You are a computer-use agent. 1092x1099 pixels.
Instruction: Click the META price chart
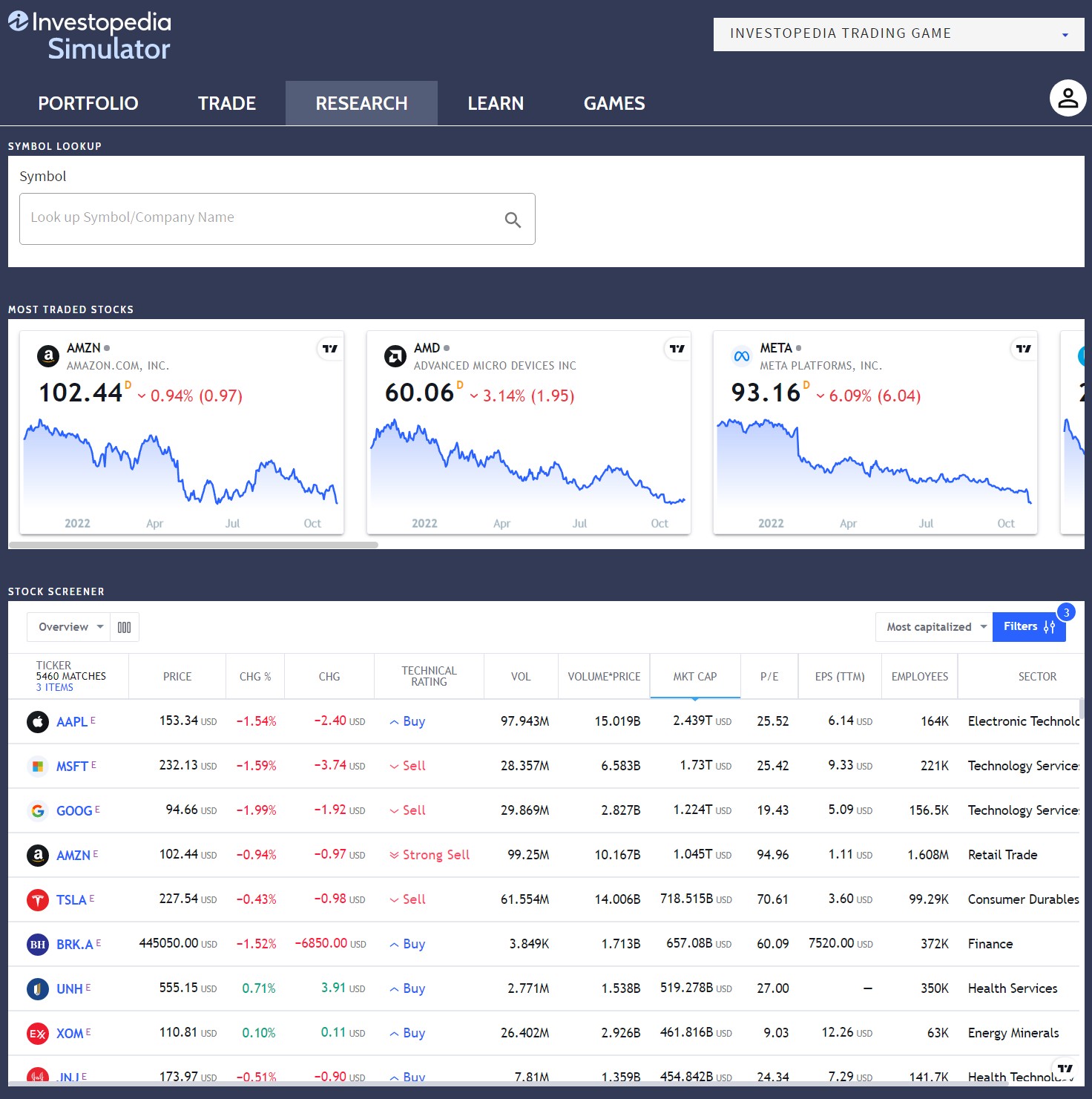[875, 464]
